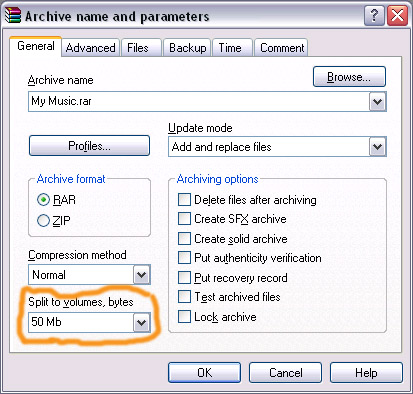The width and height of the screenshot is (413, 394).
Task: Go to the Backup tab
Action: (x=187, y=48)
